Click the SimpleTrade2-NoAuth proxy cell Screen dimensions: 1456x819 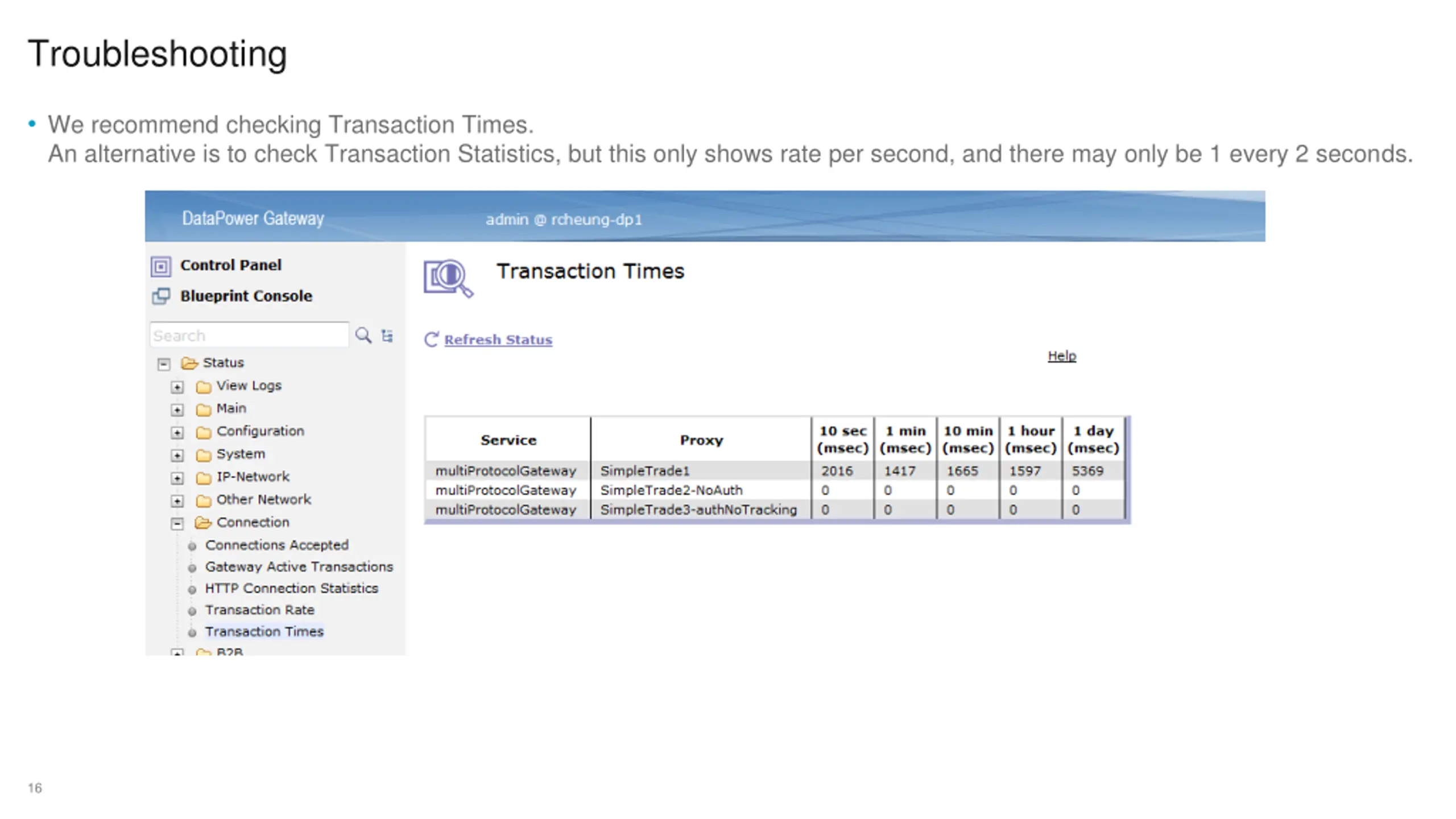[x=701, y=490]
